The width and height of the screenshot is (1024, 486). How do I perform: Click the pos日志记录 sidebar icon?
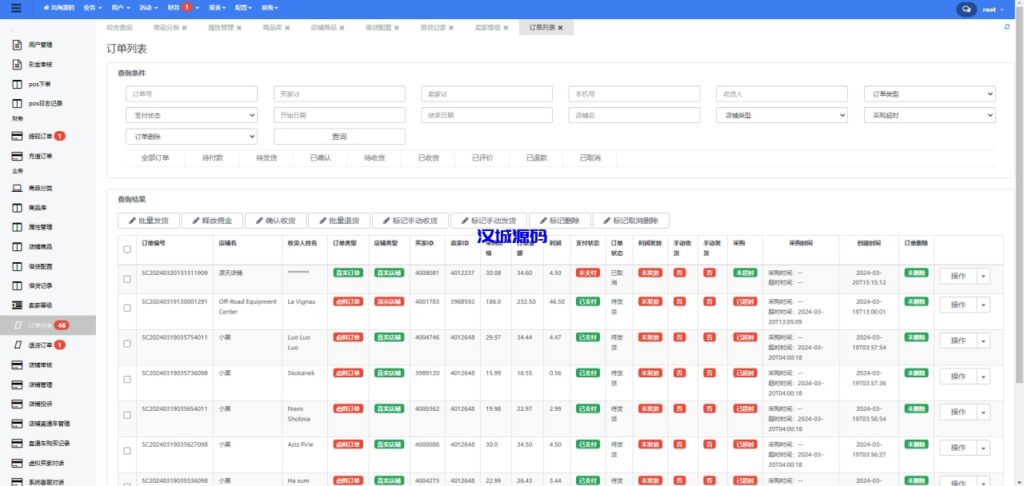coord(18,104)
